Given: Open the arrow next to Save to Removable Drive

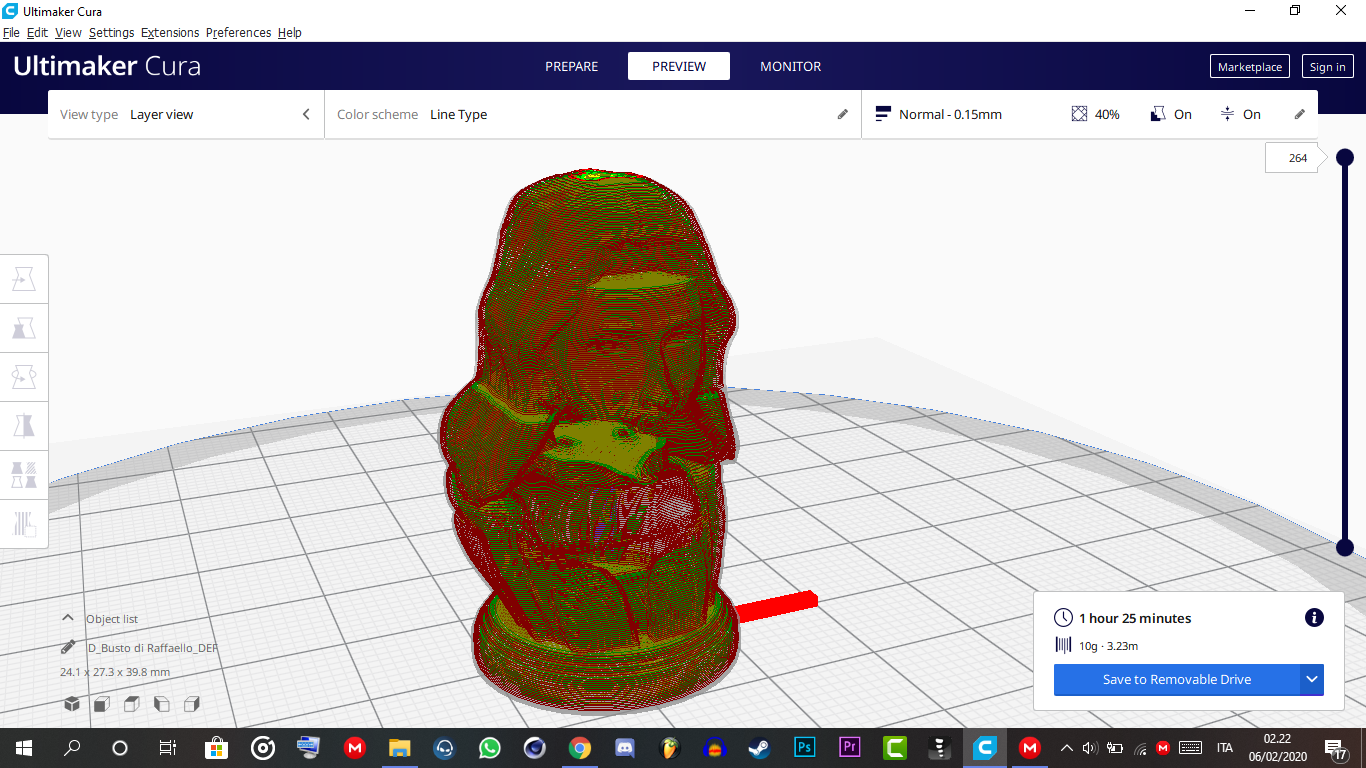Looking at the screenshot, I should 1312,680.
